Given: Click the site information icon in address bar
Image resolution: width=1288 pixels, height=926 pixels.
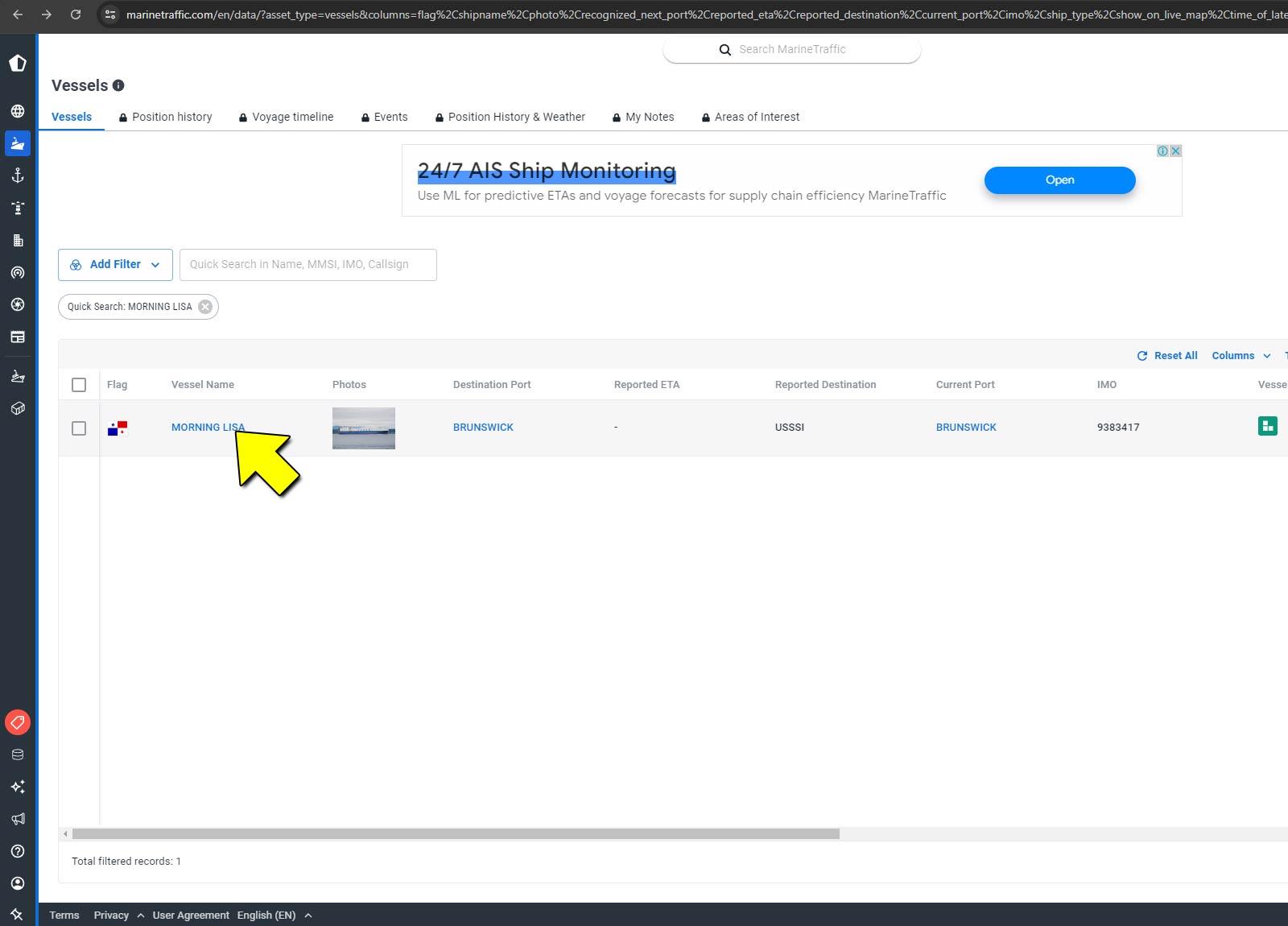Looking at the screenshot, I should [110, 14].
